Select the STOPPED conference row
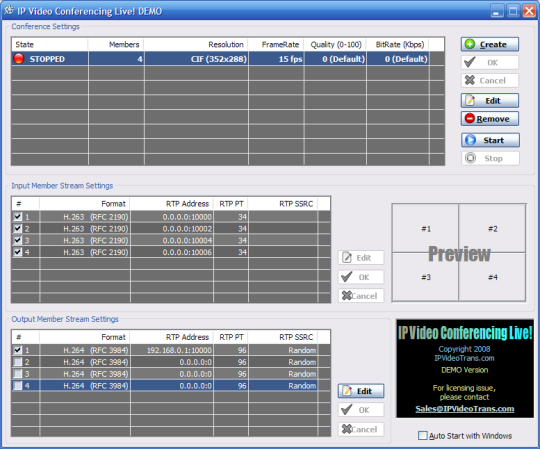This screenshot has width=540, height=449. 228,59
